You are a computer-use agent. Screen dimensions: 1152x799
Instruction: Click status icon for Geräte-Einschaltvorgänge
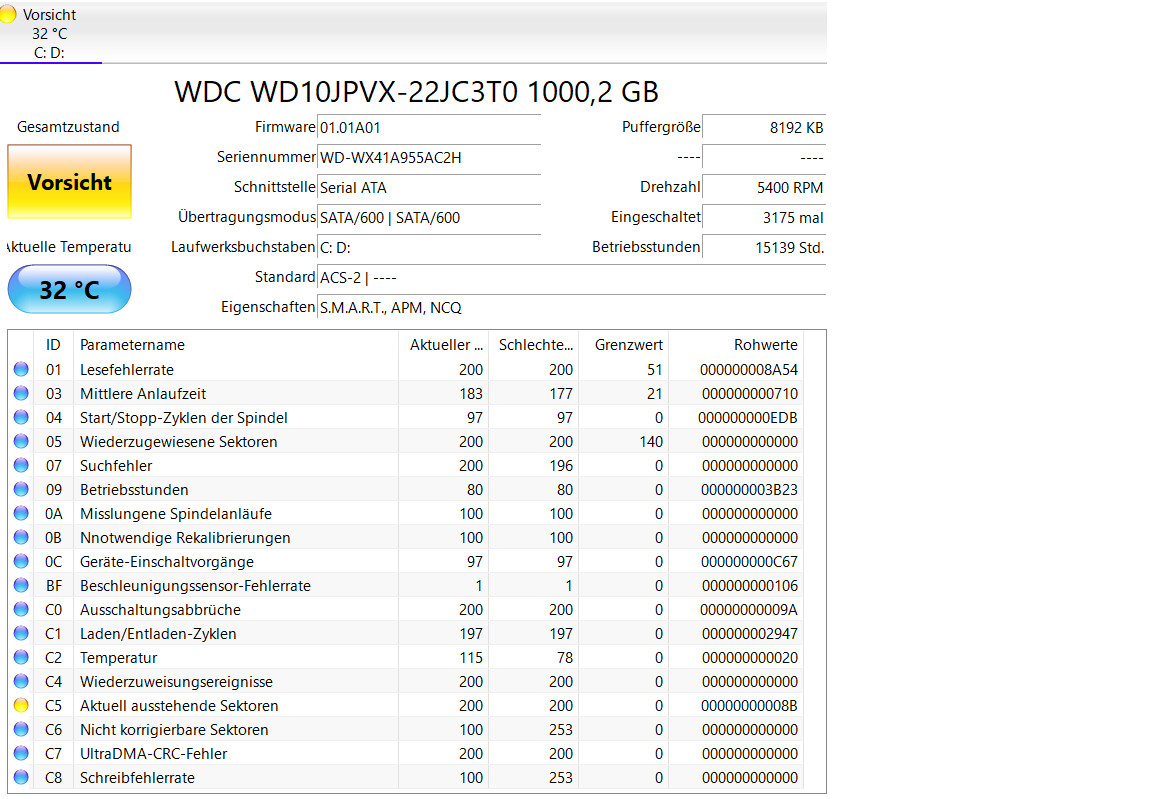[21, 562]
